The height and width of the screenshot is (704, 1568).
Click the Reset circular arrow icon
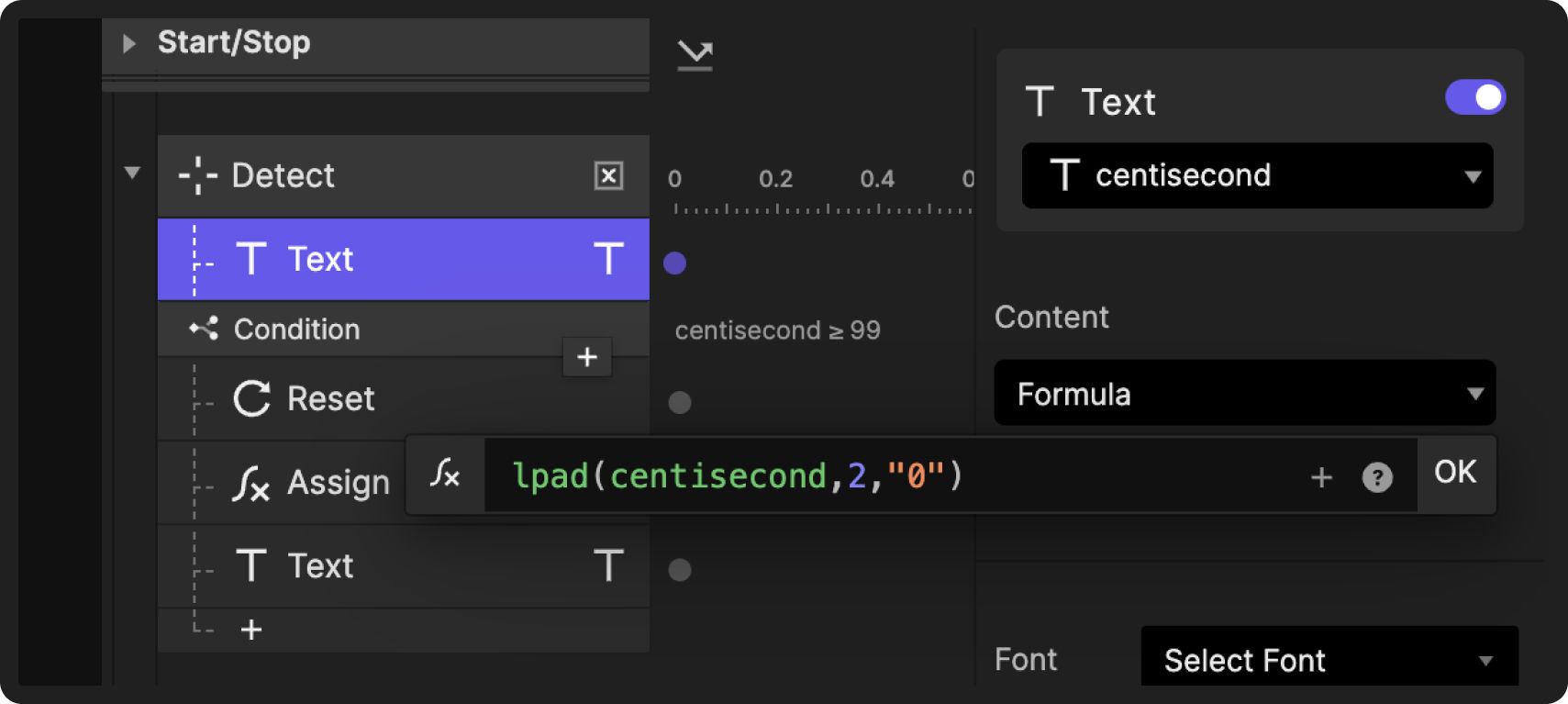point(252,398)
